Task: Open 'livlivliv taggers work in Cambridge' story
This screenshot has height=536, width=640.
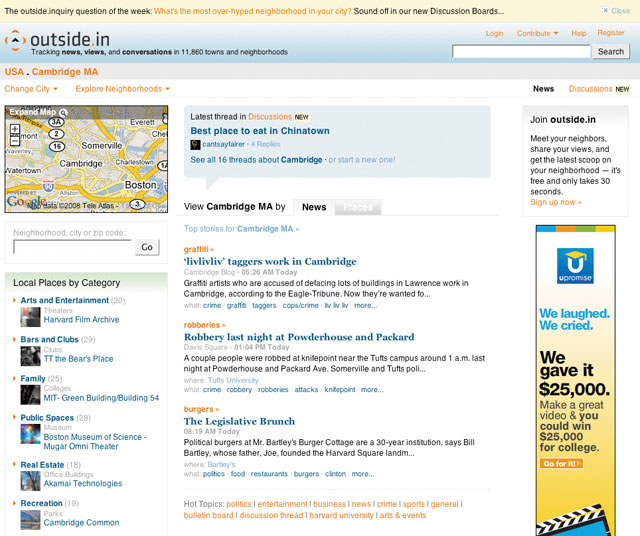Action: tap(270, 261)
